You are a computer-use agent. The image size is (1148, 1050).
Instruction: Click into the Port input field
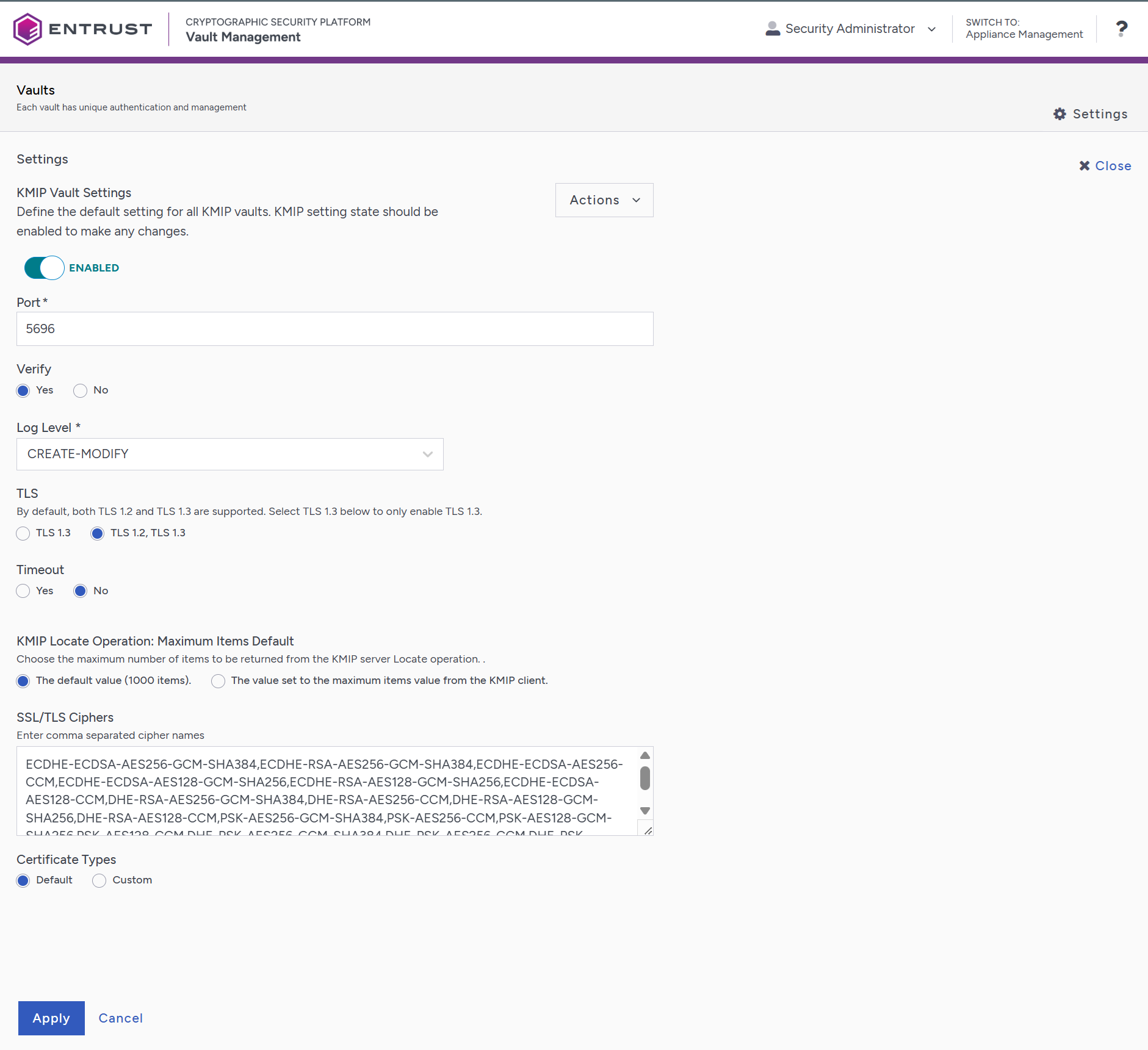coord(334,329)
